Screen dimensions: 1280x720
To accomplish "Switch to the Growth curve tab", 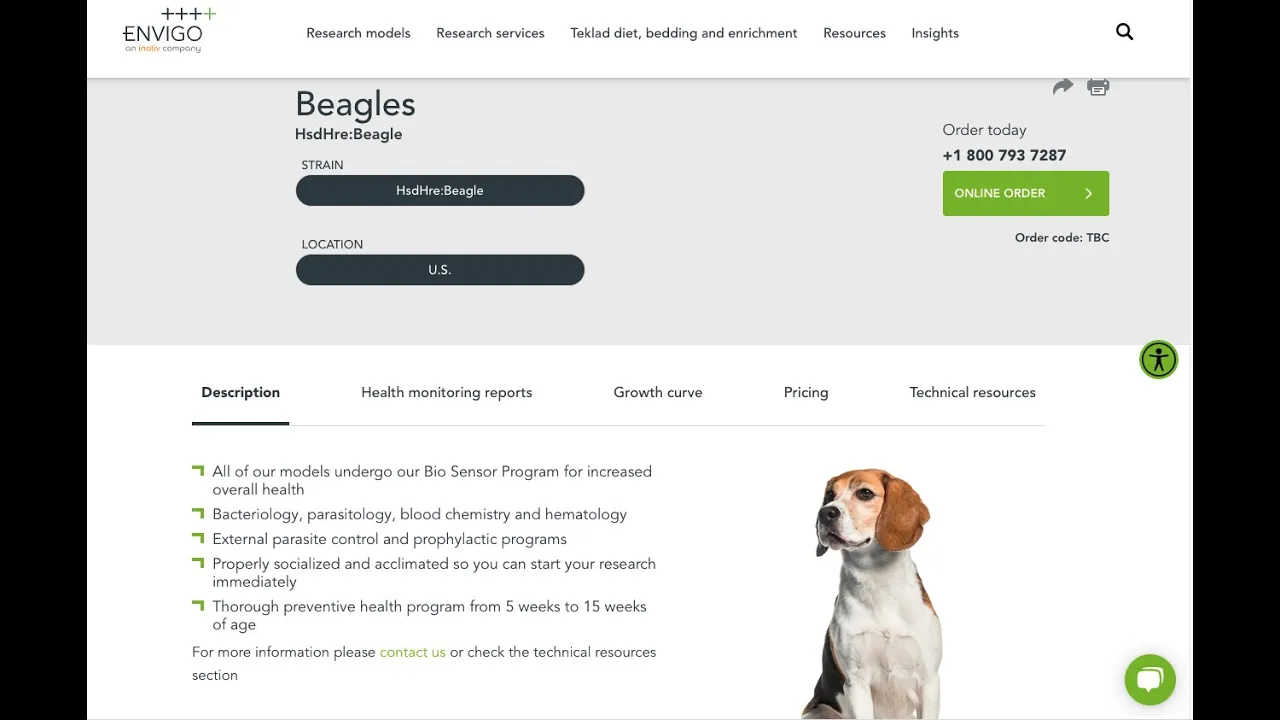I will click(658, 393).
